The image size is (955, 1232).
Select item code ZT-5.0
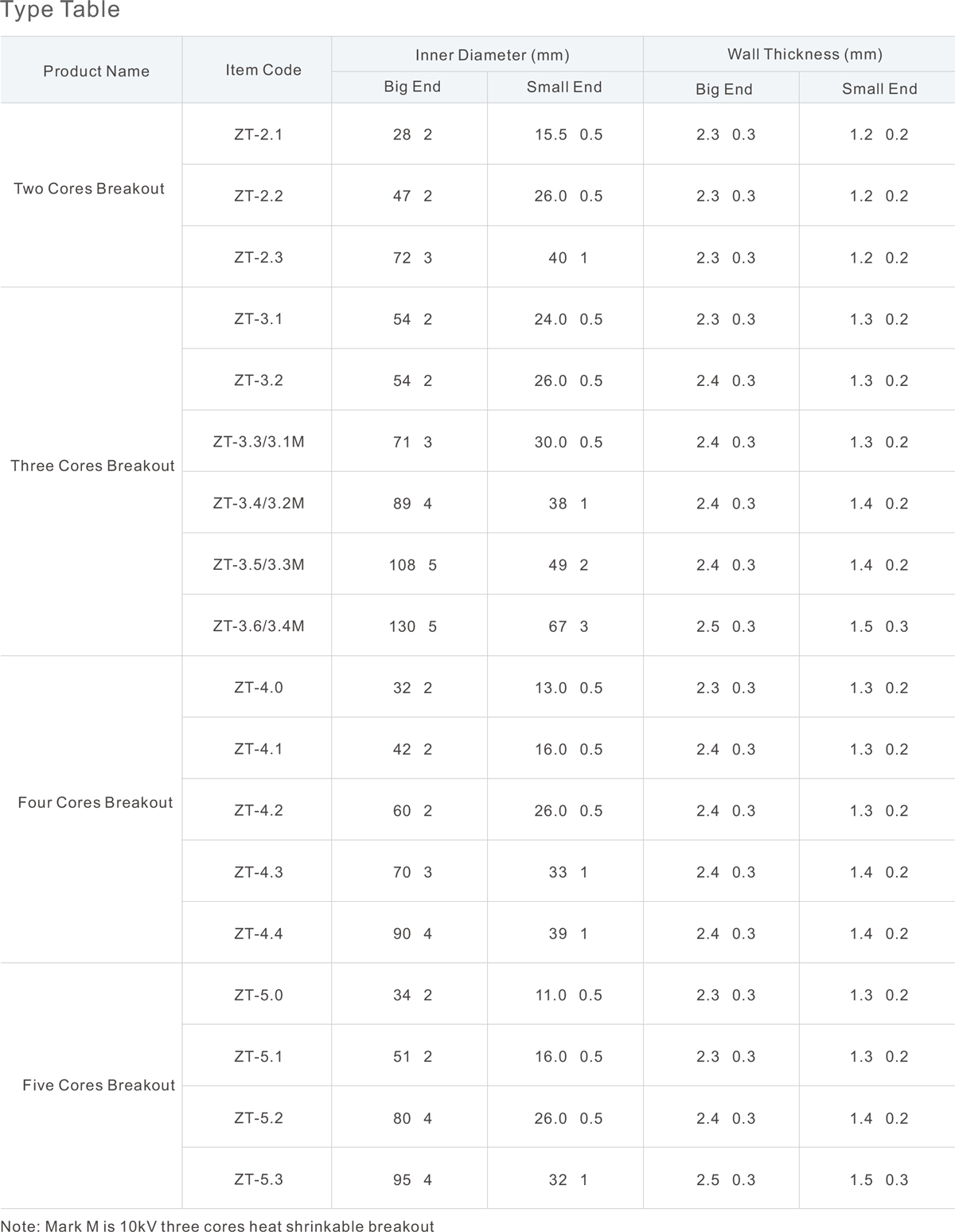tap(259, 995)
